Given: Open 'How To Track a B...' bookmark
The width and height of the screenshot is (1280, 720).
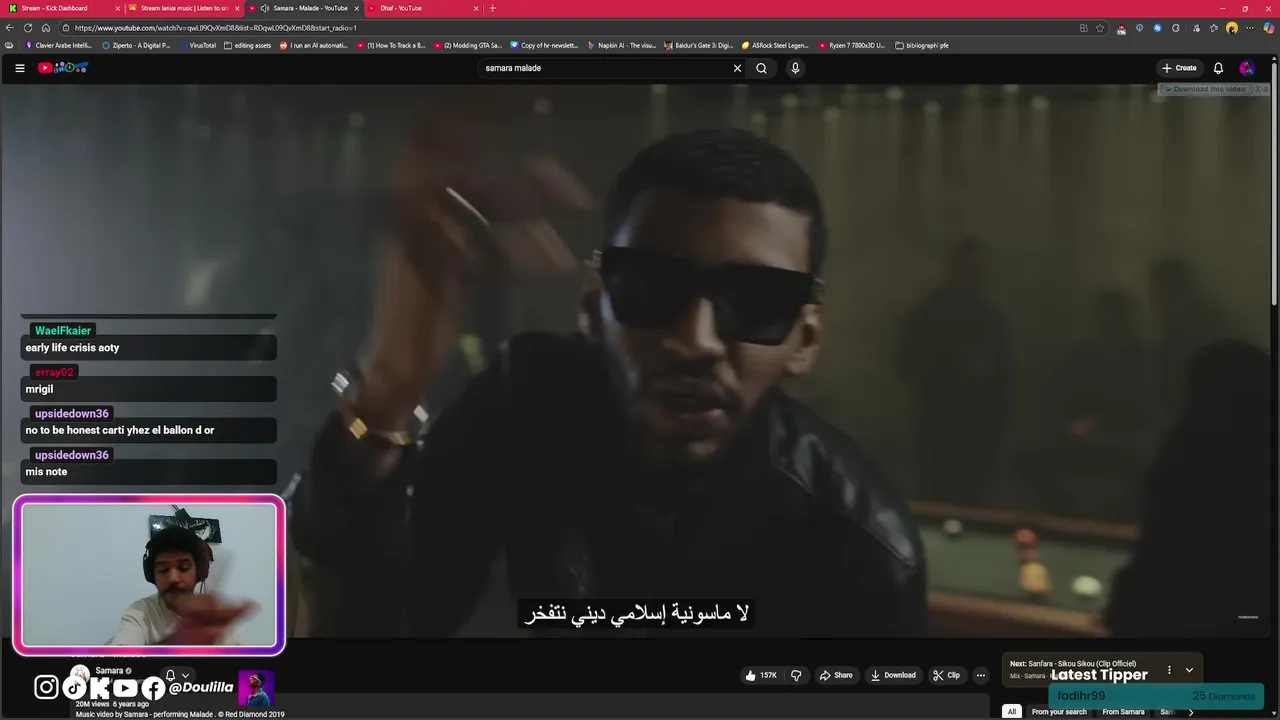Looking at the screenshot, I should click(391, 45).
